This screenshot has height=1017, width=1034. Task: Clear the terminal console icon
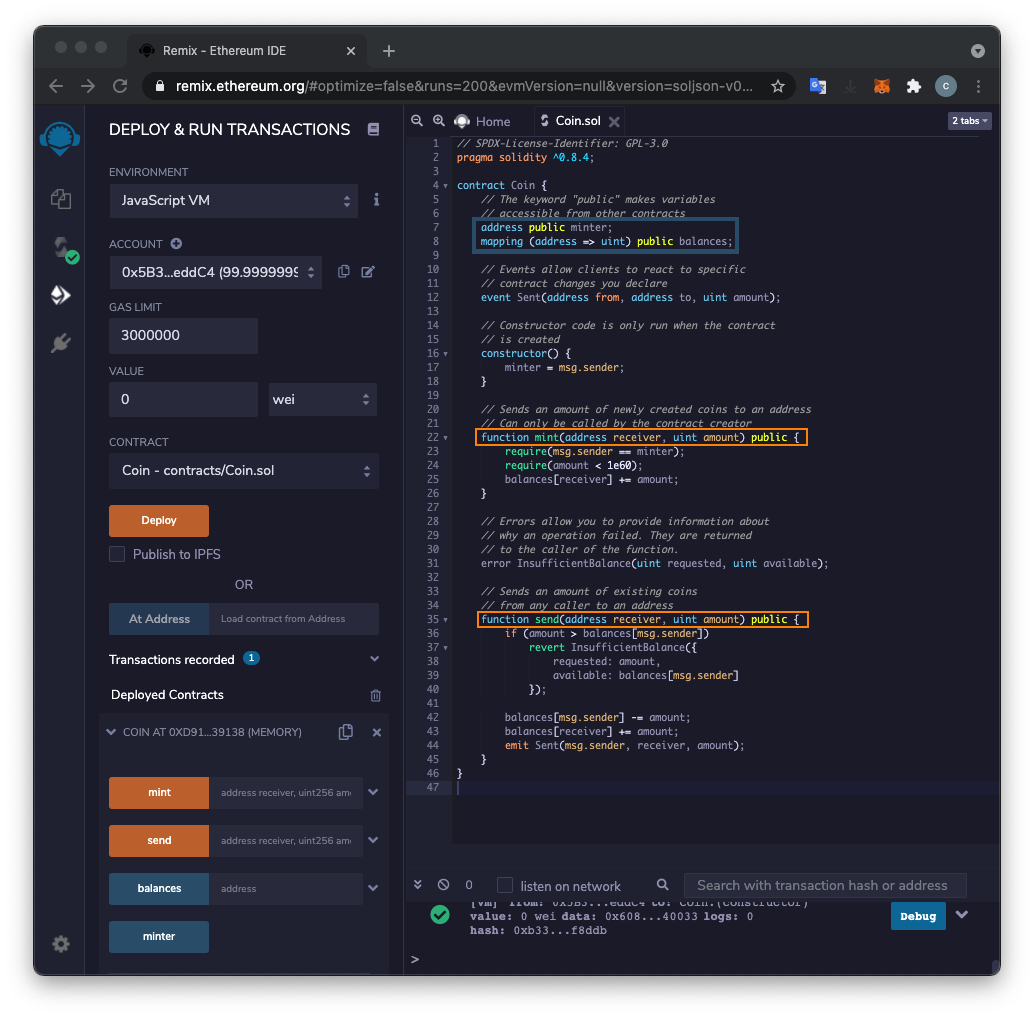[x=444, y=885]
